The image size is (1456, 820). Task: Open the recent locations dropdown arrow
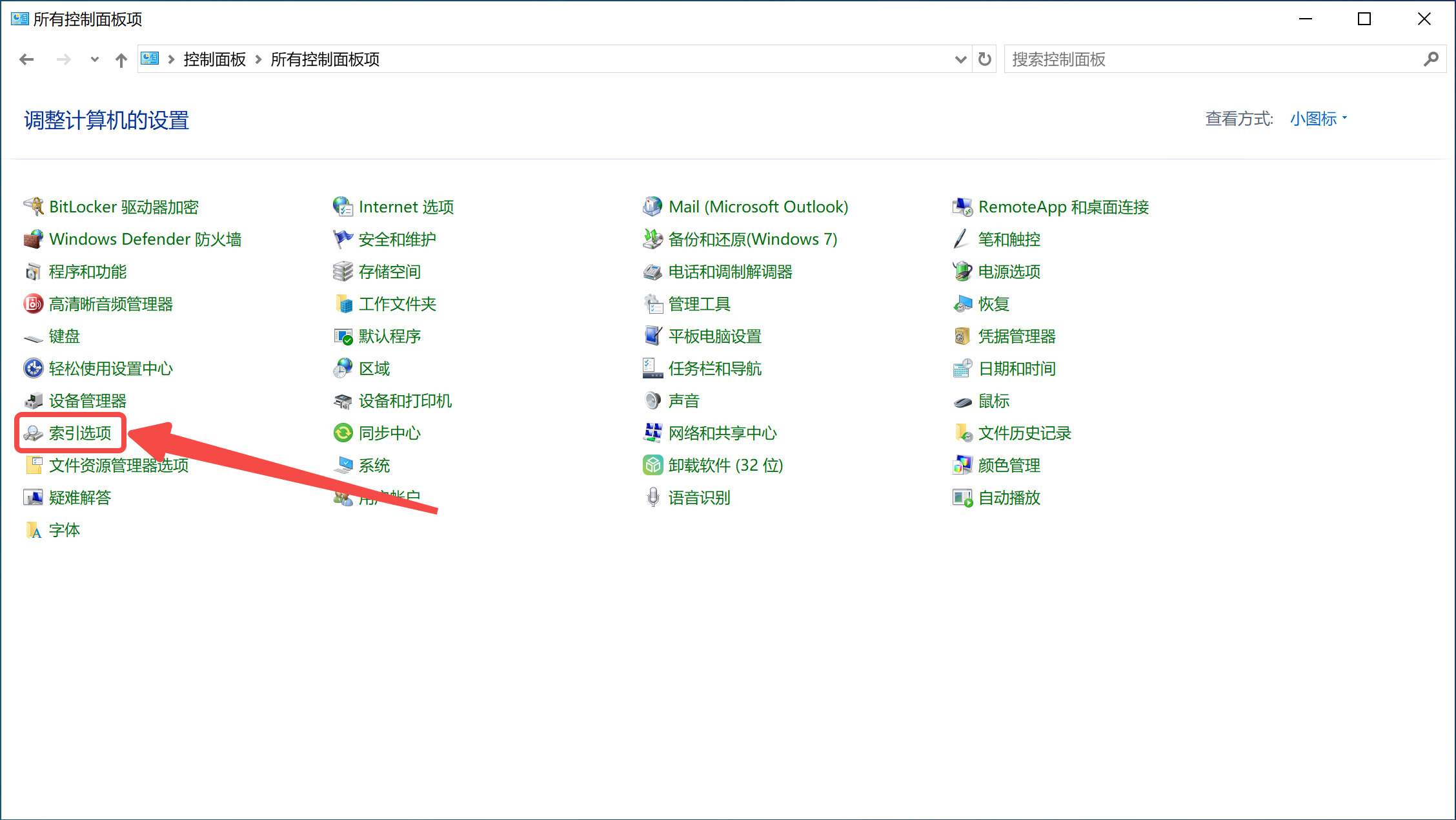[95, 59]
